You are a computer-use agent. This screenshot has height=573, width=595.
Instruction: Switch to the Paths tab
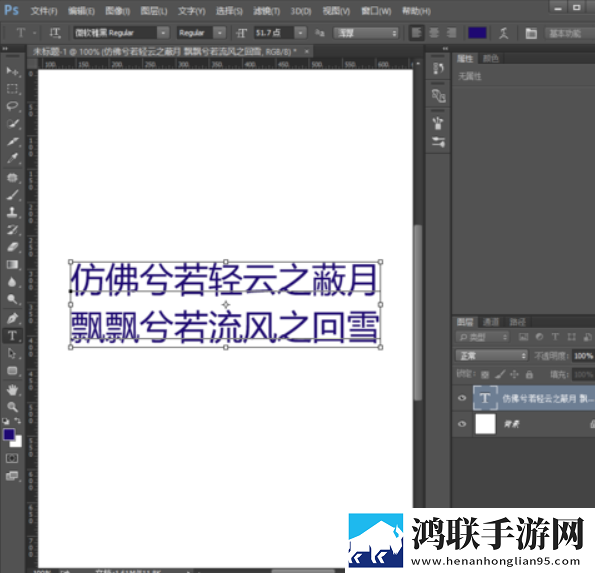pyautogui.click(x=517, y=322)
